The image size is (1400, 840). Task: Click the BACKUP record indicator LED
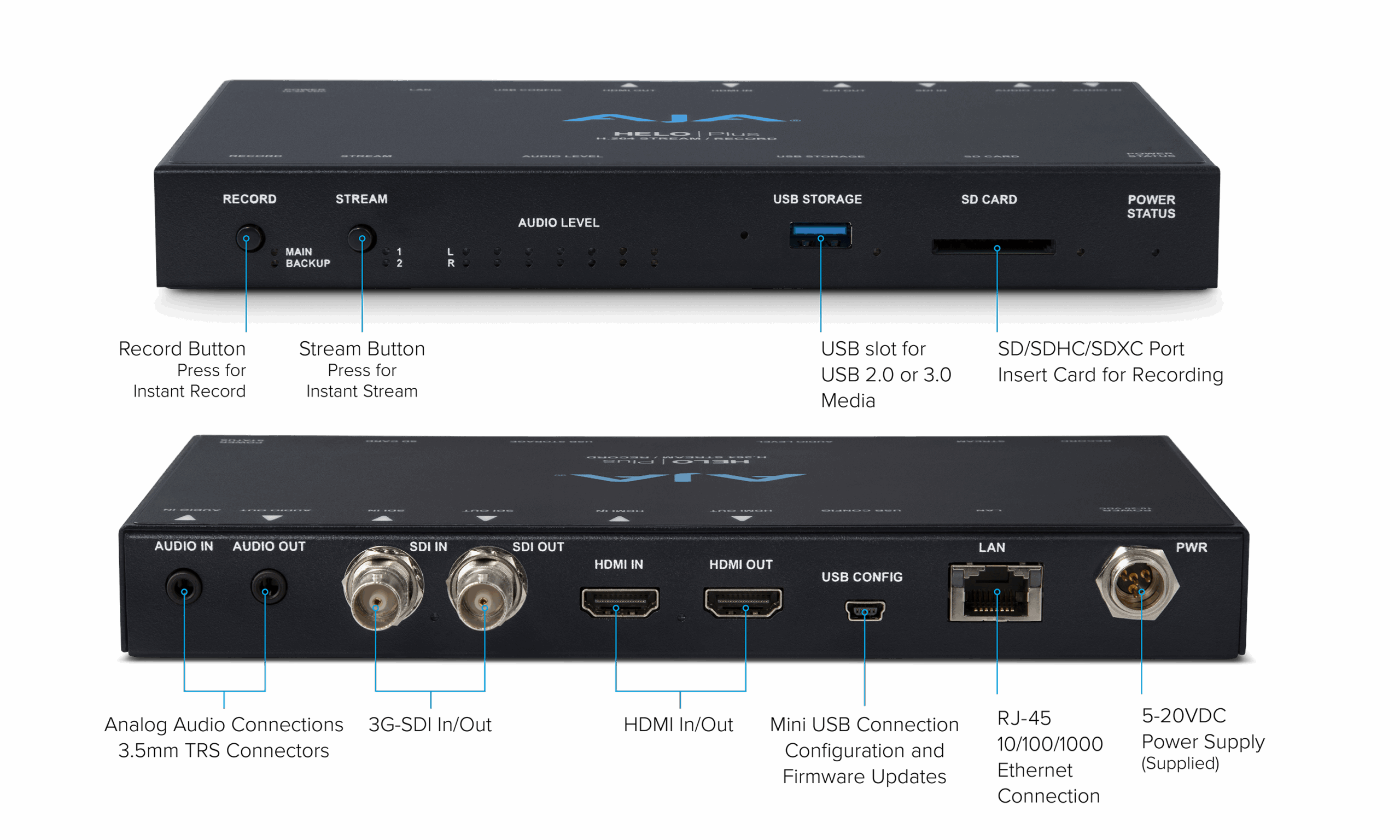click(x=275, y=264)
